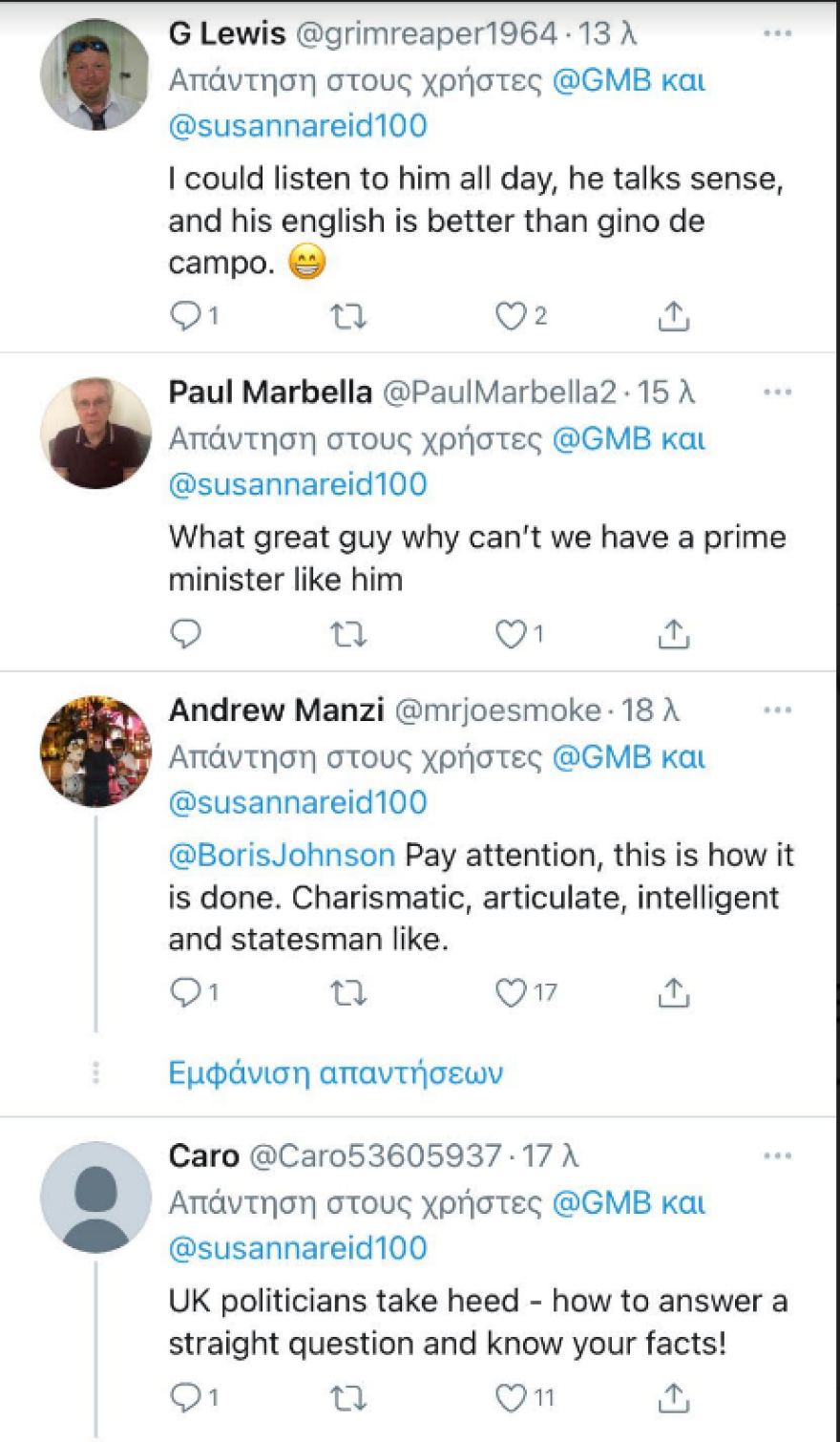
Task: Like G Lewis's tweet
Action: 511,316
